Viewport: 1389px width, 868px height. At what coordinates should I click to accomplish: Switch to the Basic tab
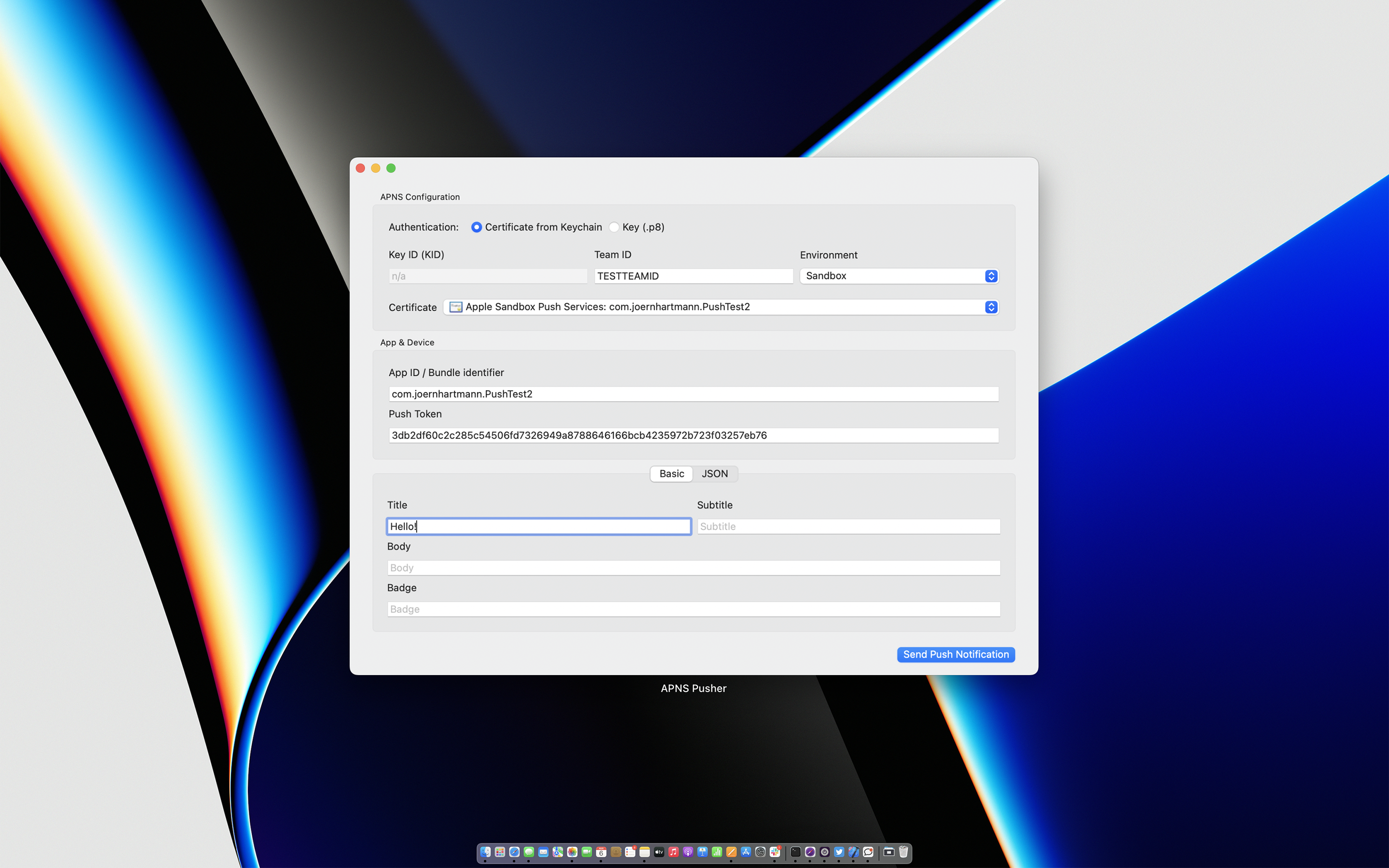(671, 474)
